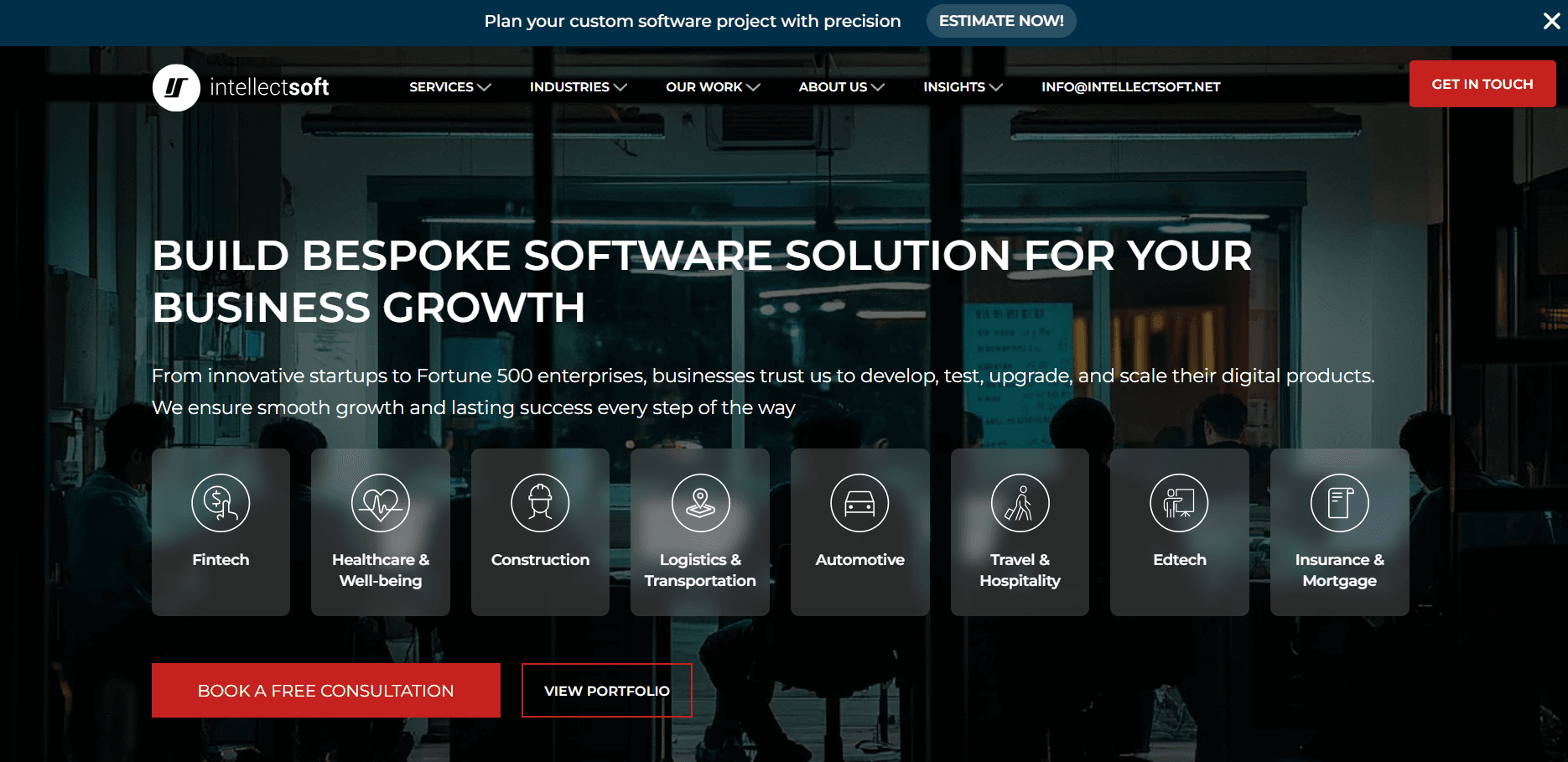Choose the Construction hard-hat worker icon
The width and height of the screenshot is (1568, 762).
(540, 503)
